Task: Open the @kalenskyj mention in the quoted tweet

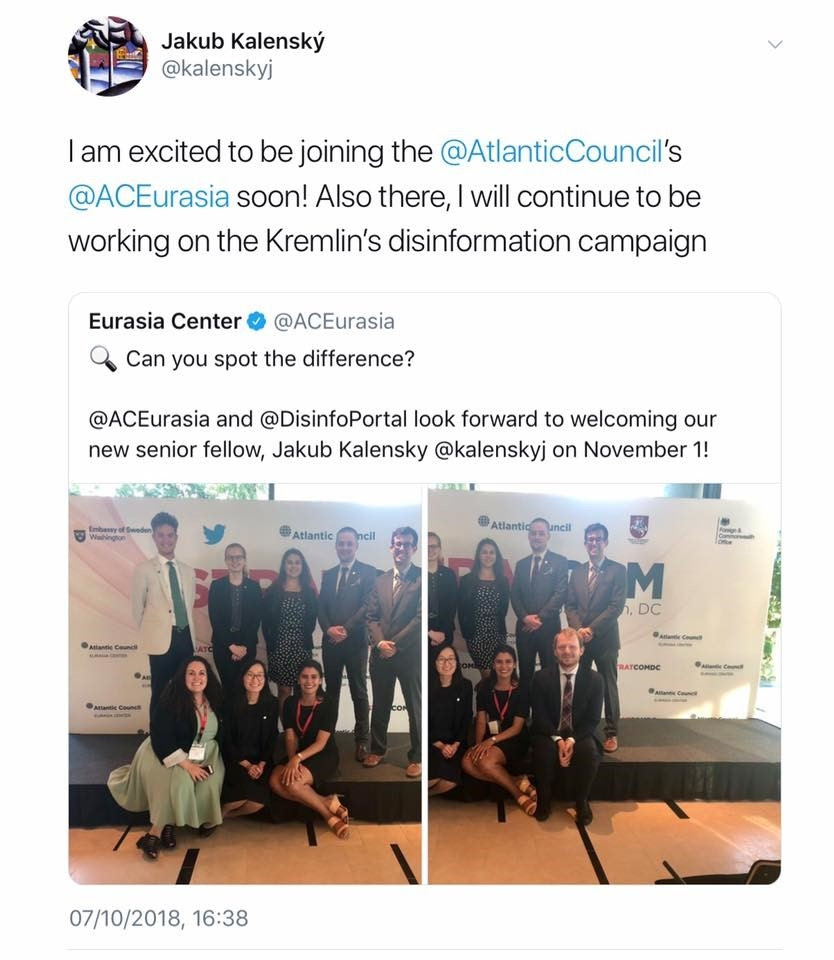Action: [489, 450]
